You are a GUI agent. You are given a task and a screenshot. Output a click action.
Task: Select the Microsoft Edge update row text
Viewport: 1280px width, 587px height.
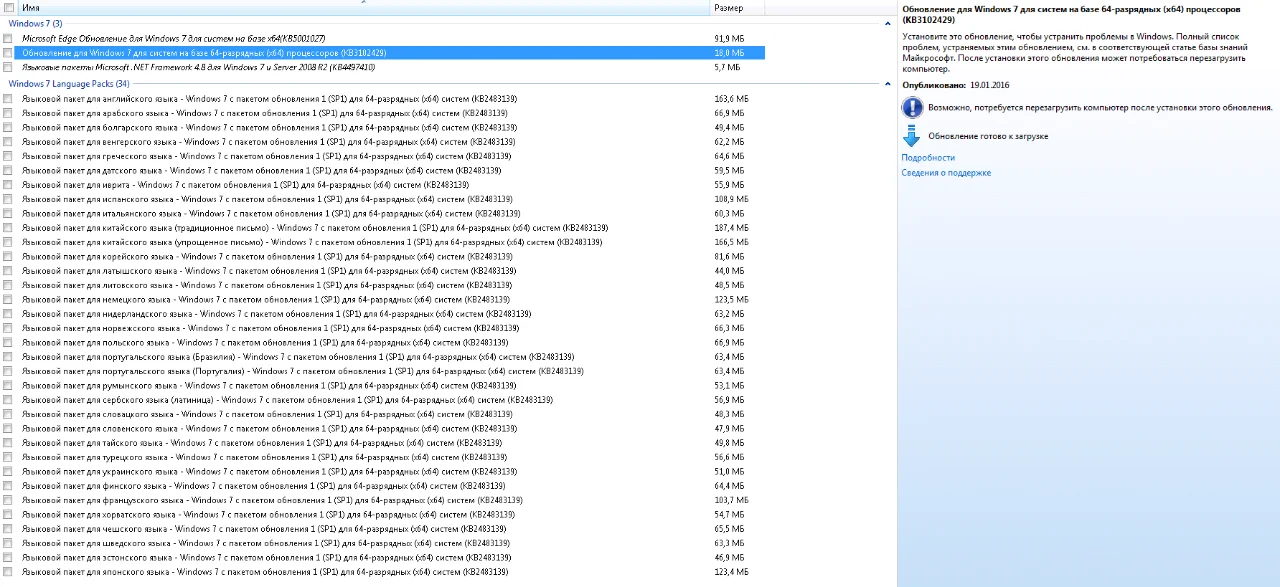(173, 38)
